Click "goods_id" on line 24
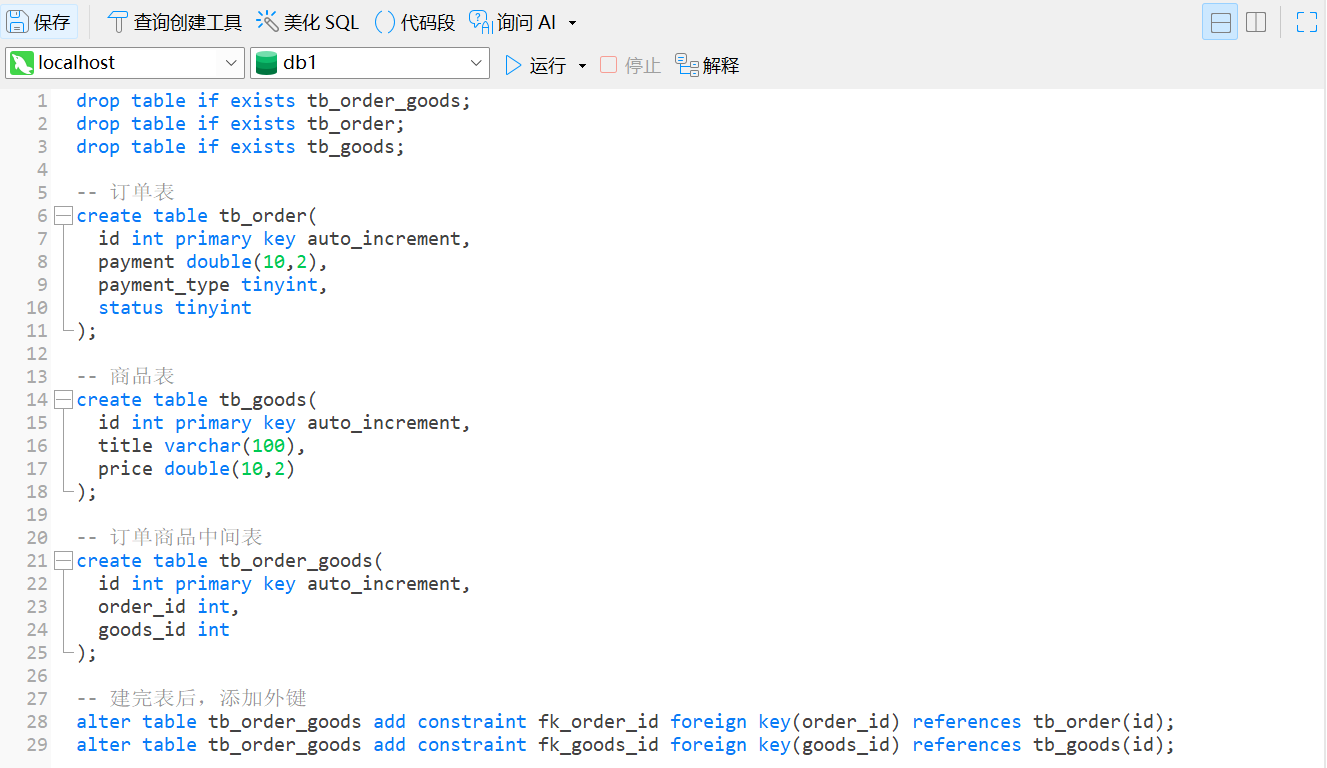Image resolution: width=1327 pixels, height=768 pixels. (142, 630)
